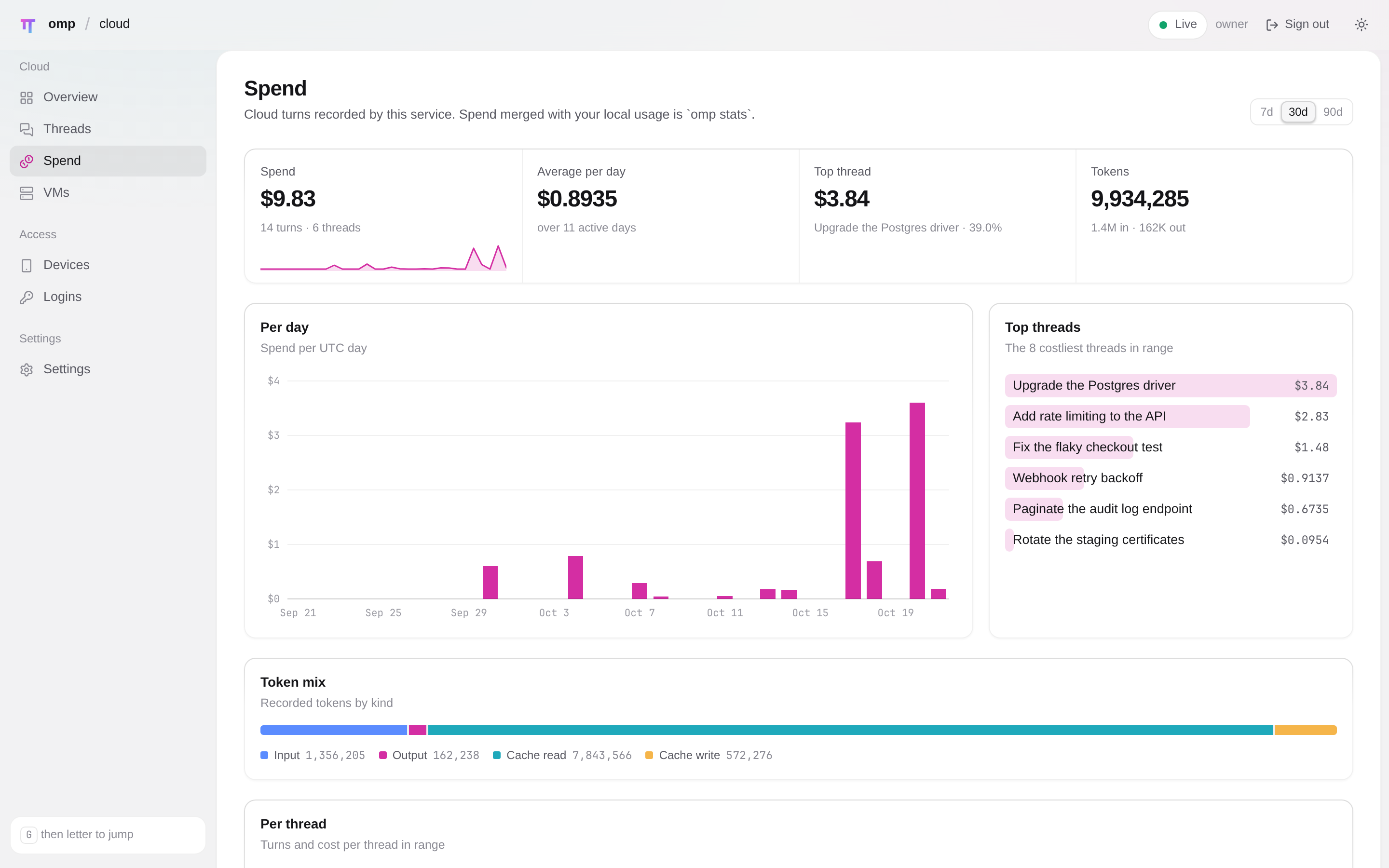
Task: Open Rotate the staging certificates thread
Action: (x=1171, y=540)
